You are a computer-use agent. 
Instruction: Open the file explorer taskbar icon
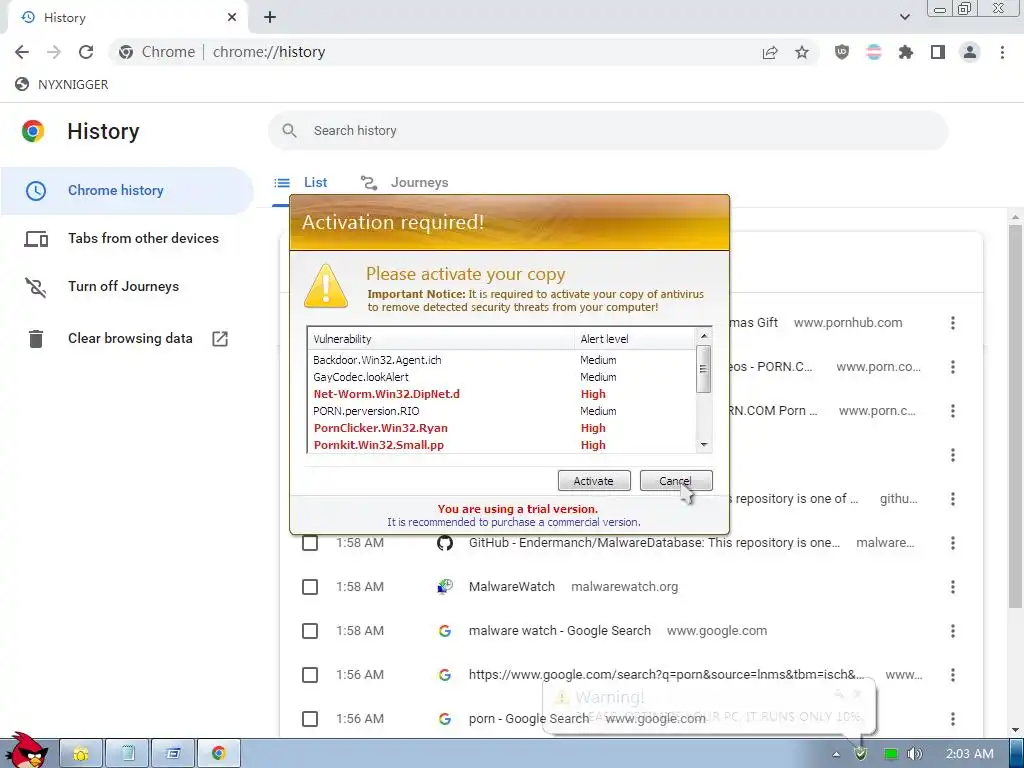81,754
